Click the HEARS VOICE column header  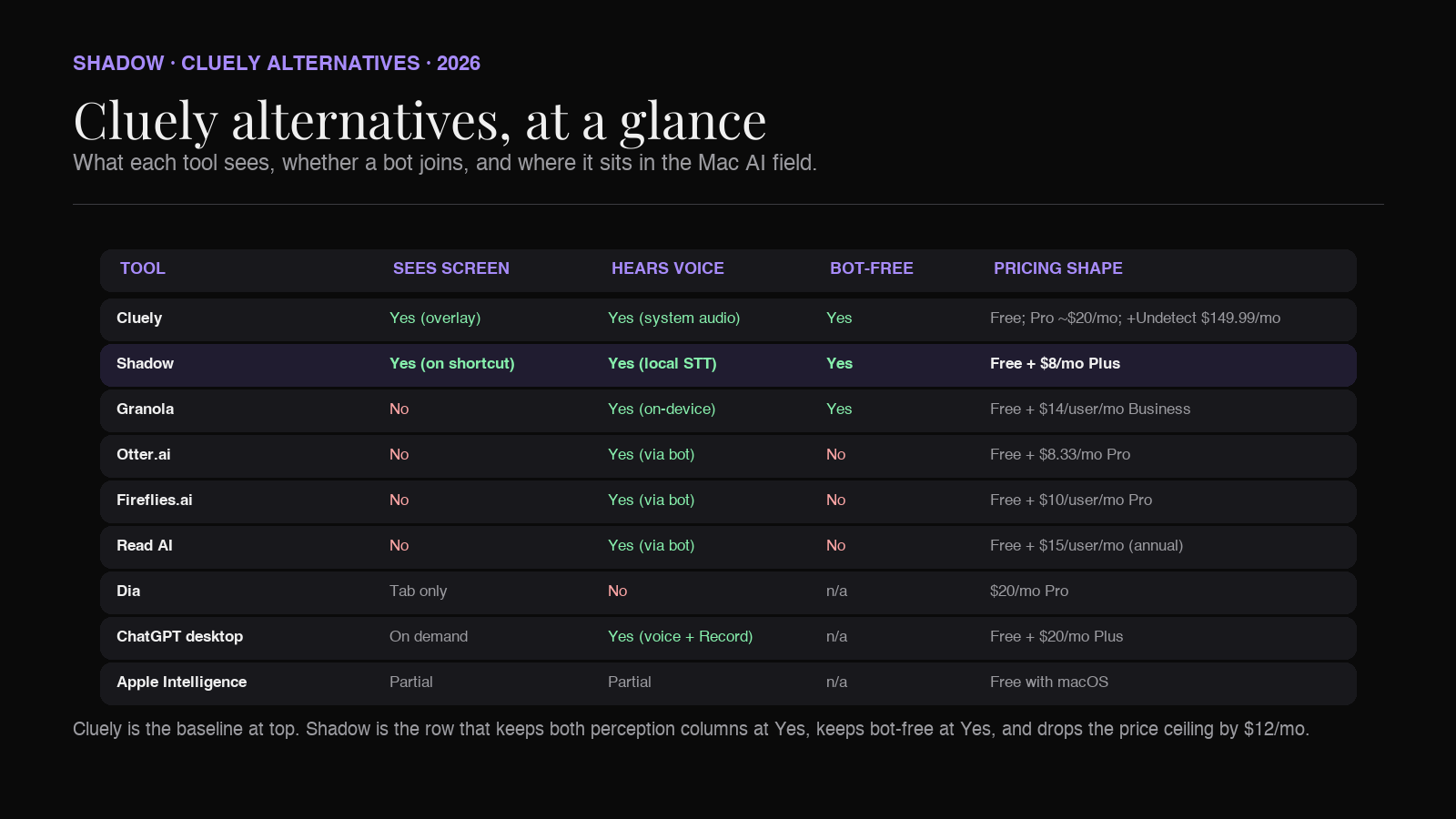pyautogui.click(x=668, y=268)
